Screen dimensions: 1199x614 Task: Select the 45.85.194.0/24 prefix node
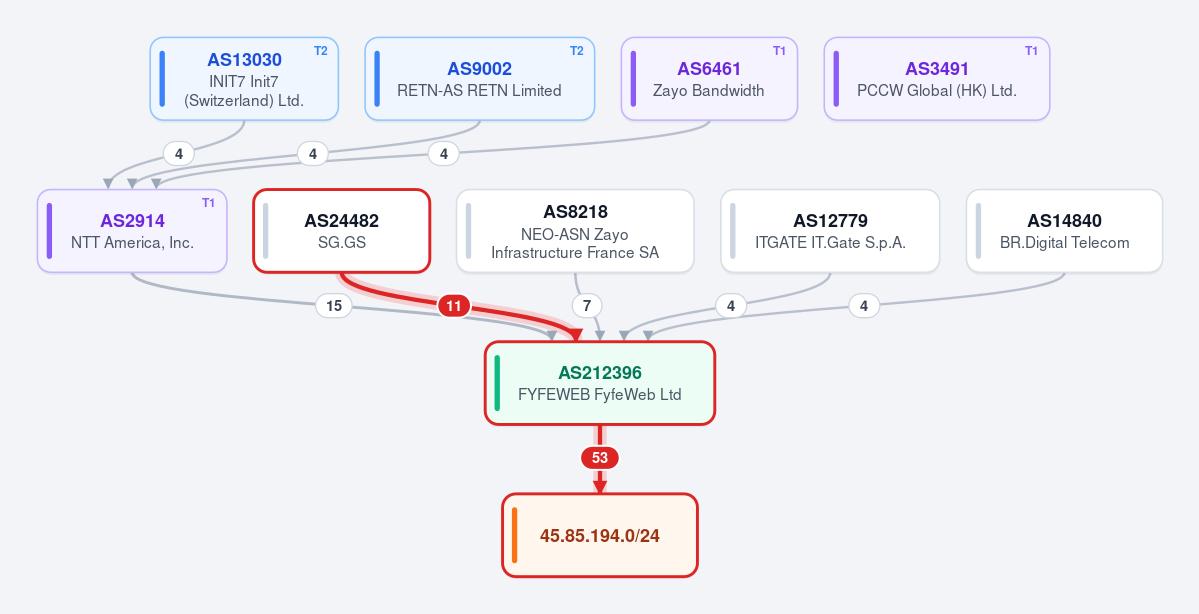click(x=600, y=535)
